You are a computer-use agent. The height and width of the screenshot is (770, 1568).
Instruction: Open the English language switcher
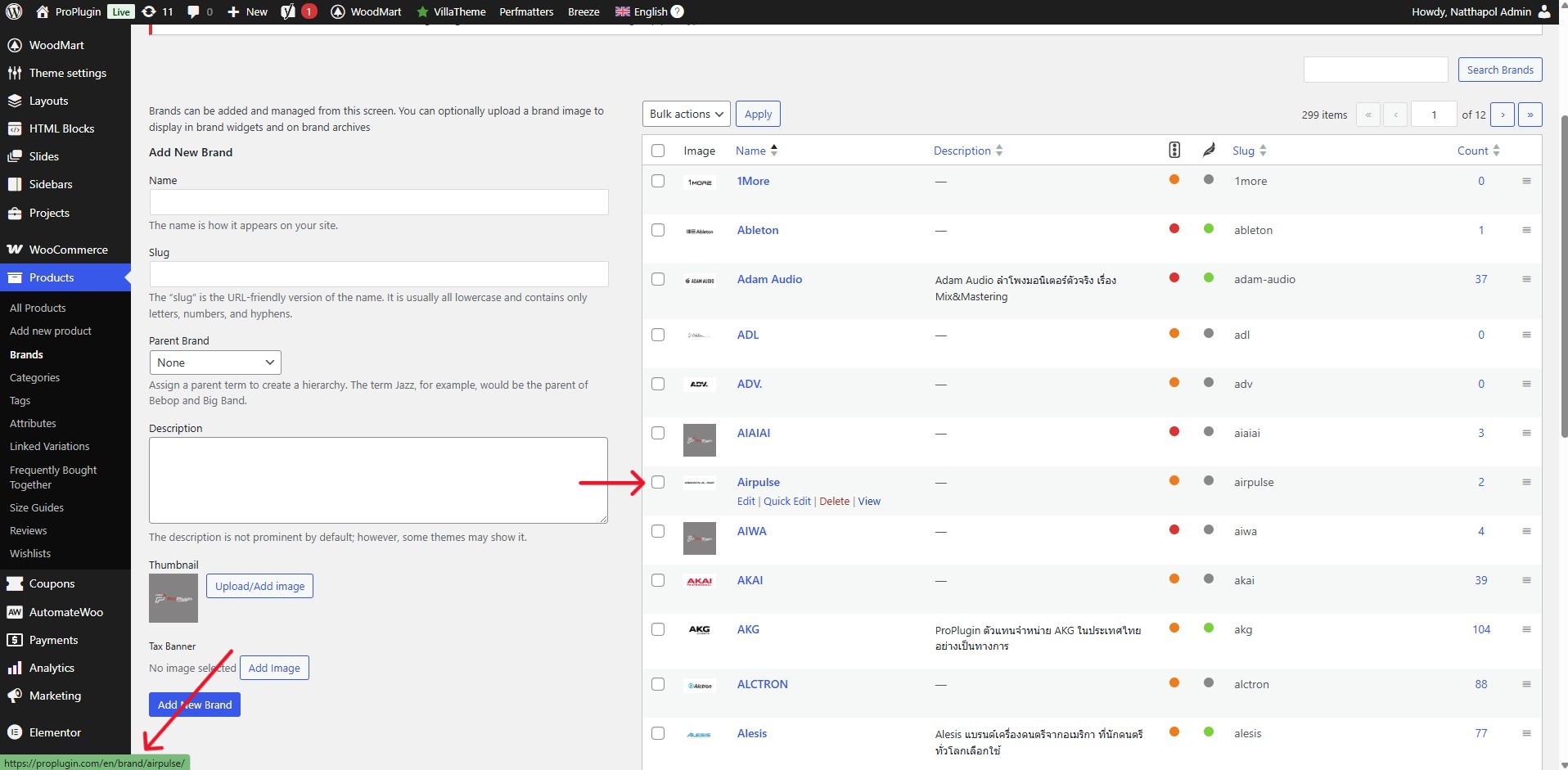(x=650, y=11)
